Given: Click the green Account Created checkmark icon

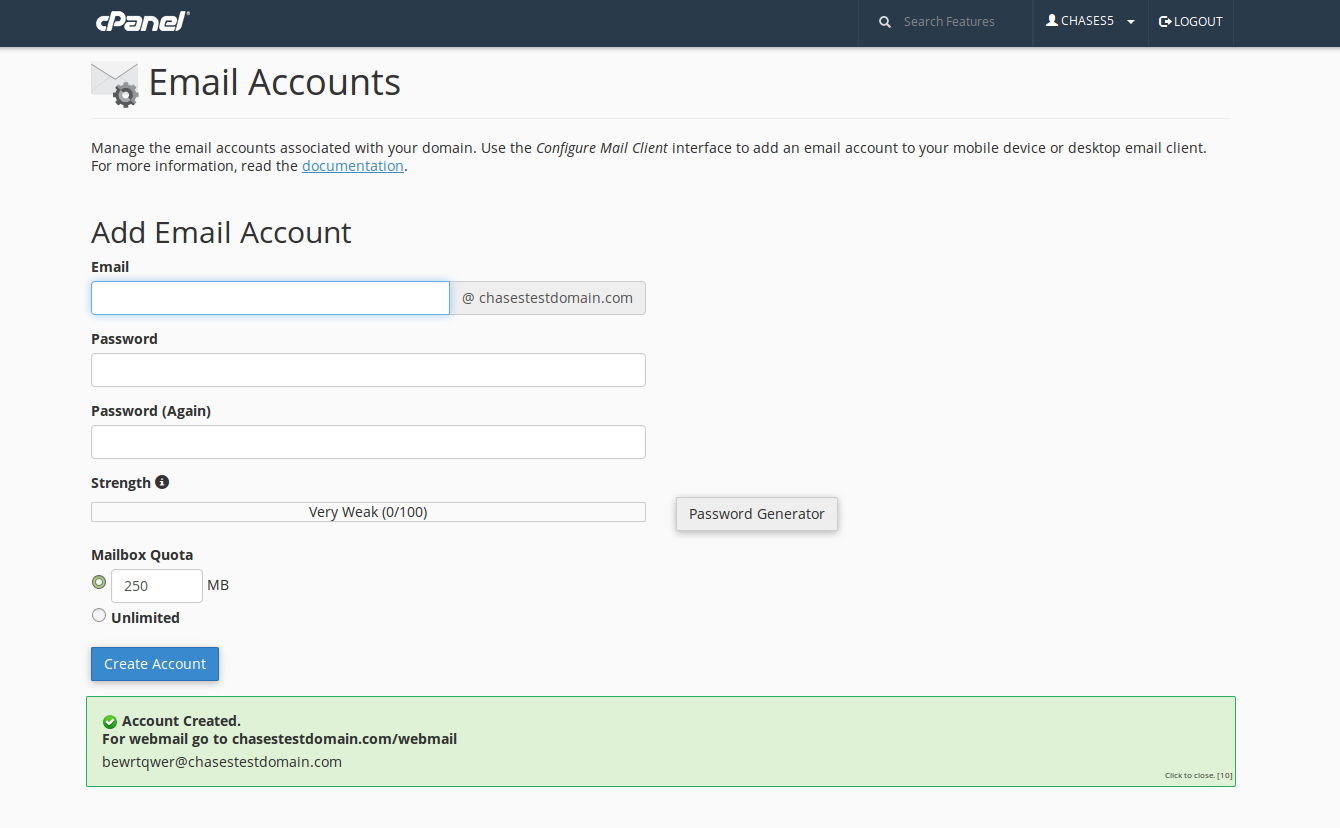Looking at the screenshot, I should pyautogui.click(x=110, y=722).
